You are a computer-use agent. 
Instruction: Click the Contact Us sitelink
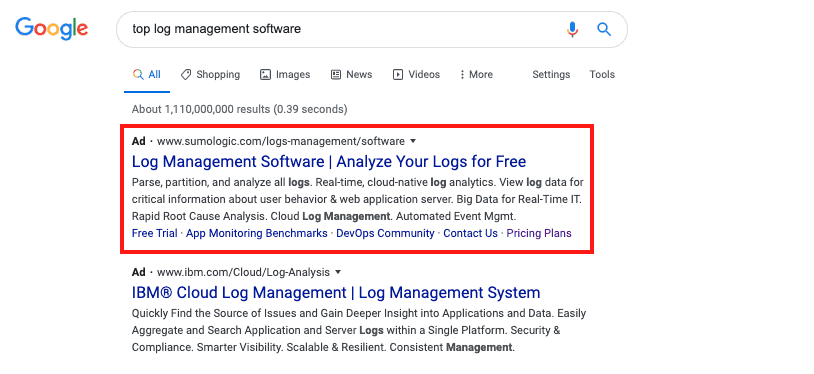point(470,233)
